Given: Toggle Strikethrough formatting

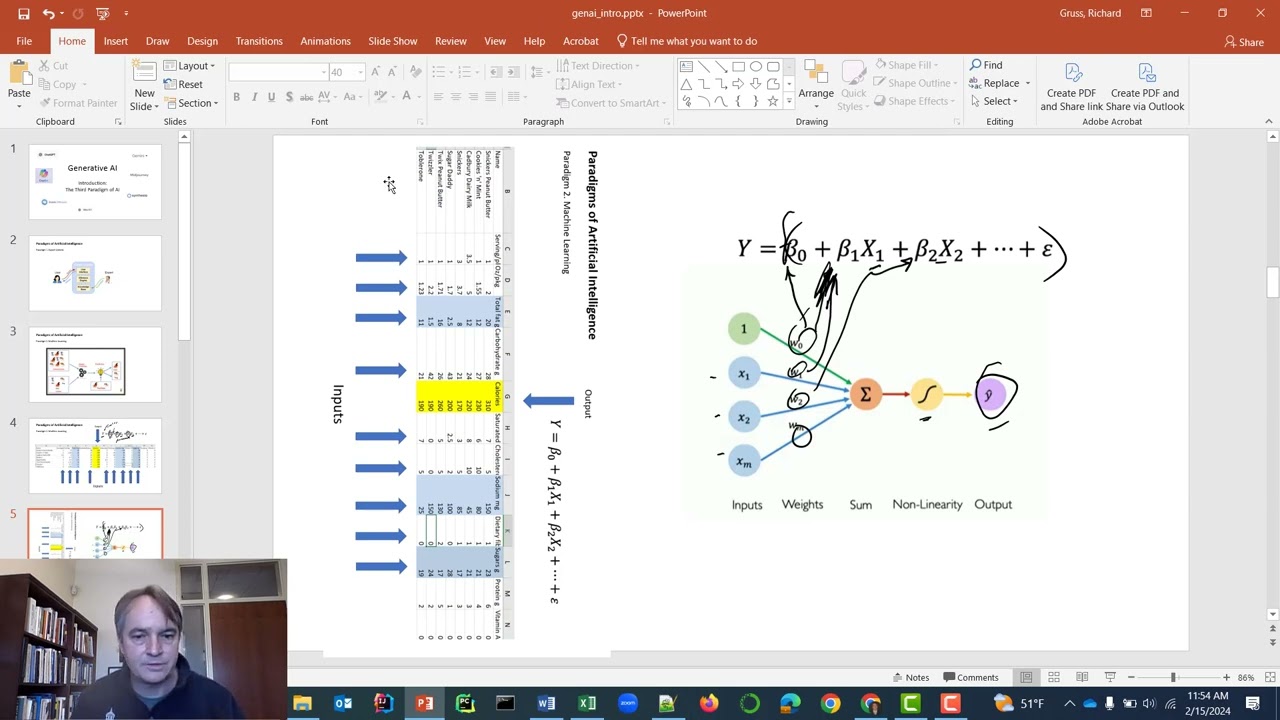Looking at the screenshot, I should [307, 97].
